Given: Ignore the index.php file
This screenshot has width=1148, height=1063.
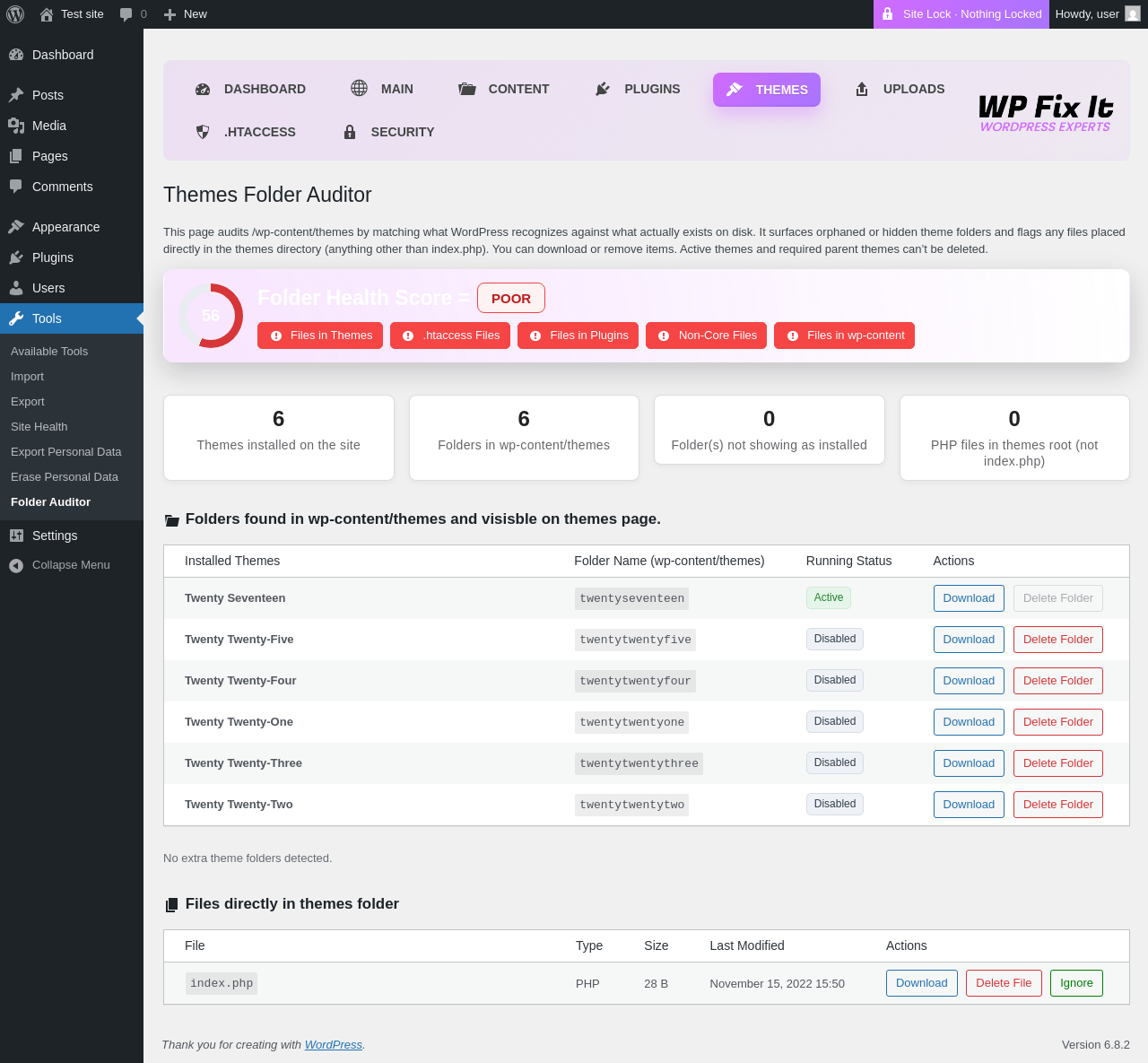Looking at the screenshot, I should pos(1076,983).
